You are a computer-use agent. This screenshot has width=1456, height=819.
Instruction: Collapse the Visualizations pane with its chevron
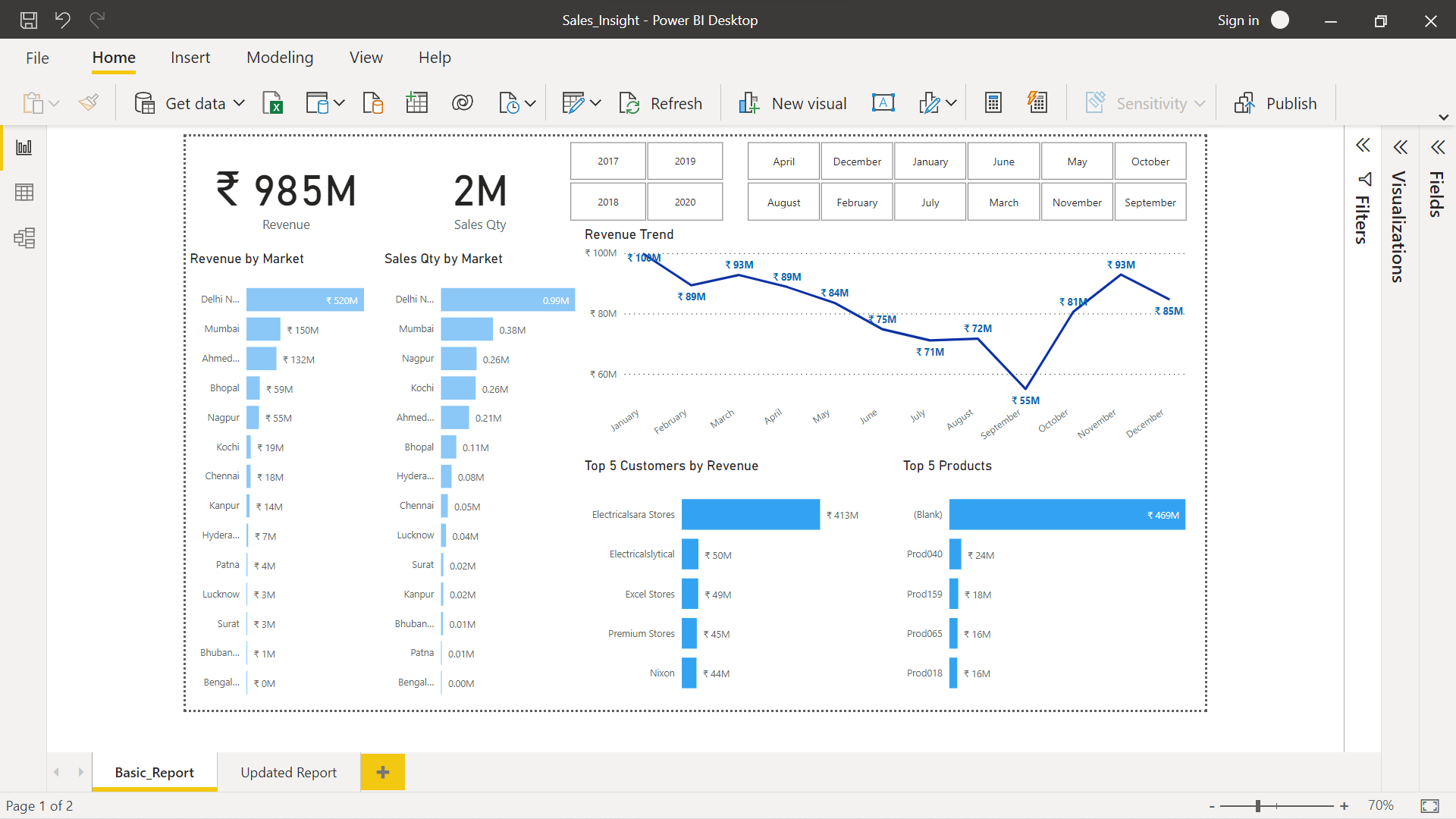coord(1401,146)
